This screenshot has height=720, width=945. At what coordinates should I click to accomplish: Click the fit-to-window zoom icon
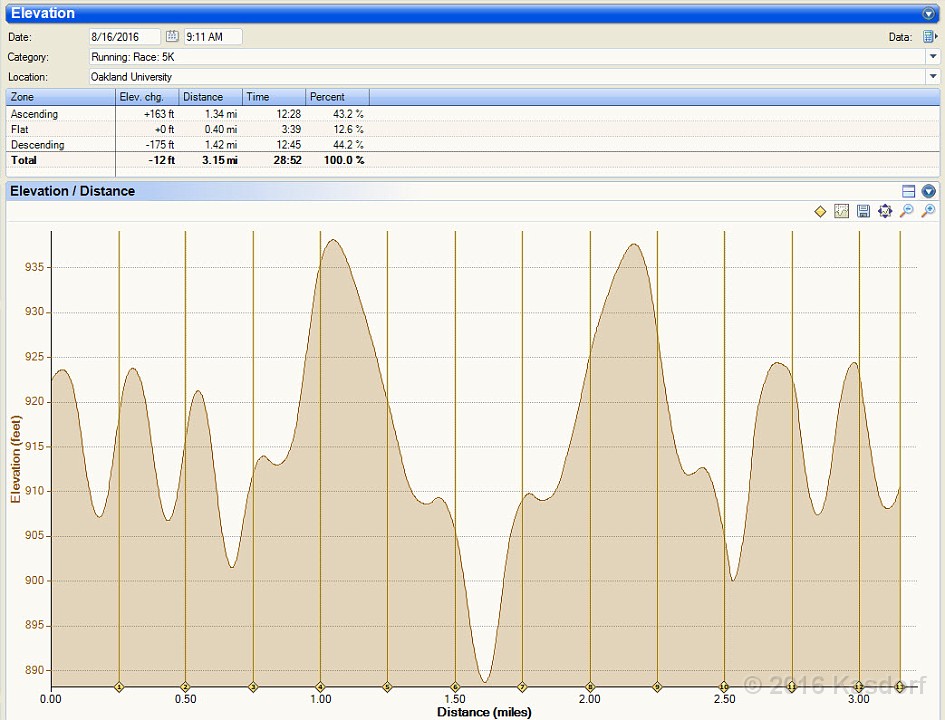click(885, 211)
